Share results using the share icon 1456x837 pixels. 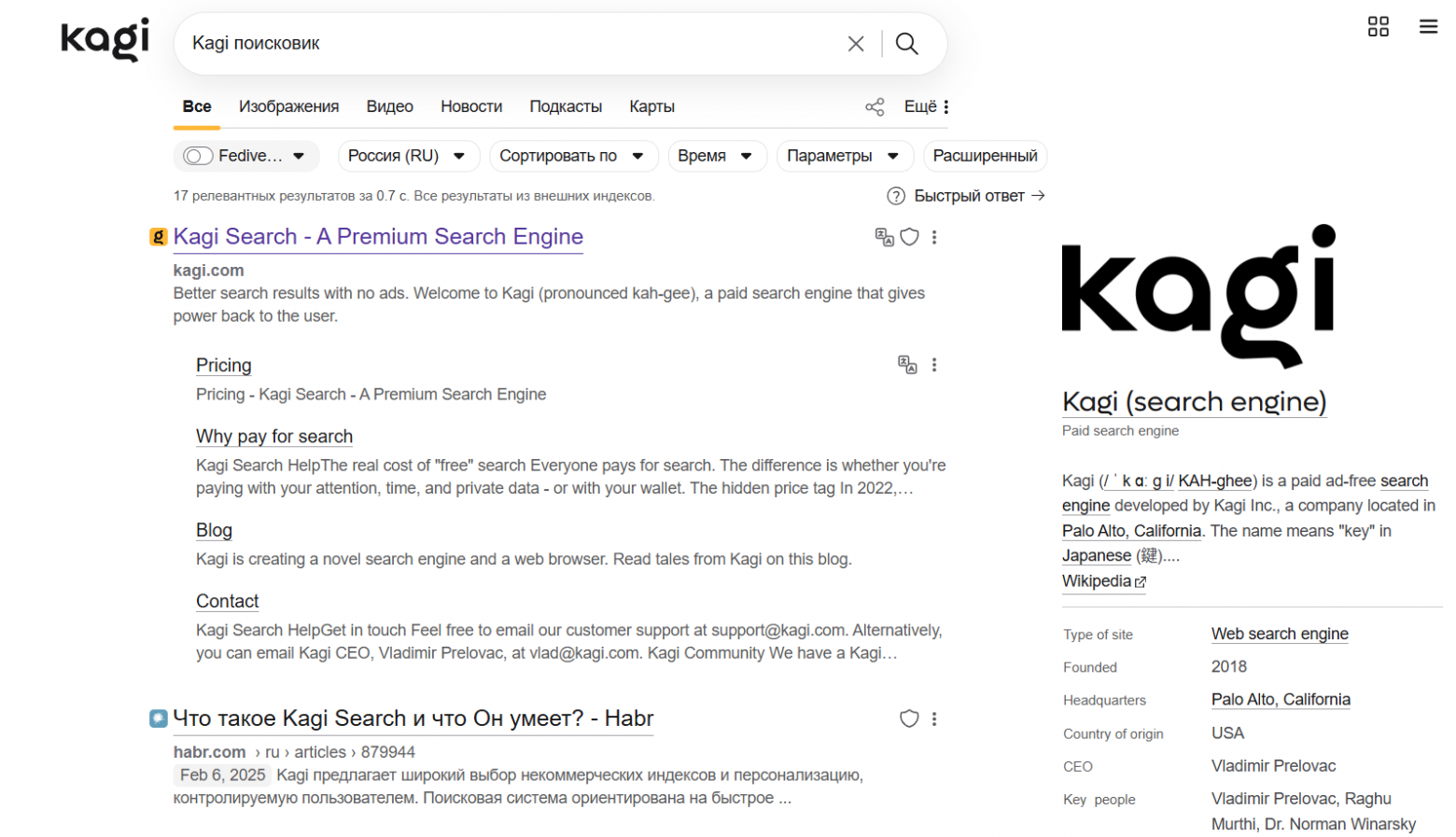click(875, 106)
